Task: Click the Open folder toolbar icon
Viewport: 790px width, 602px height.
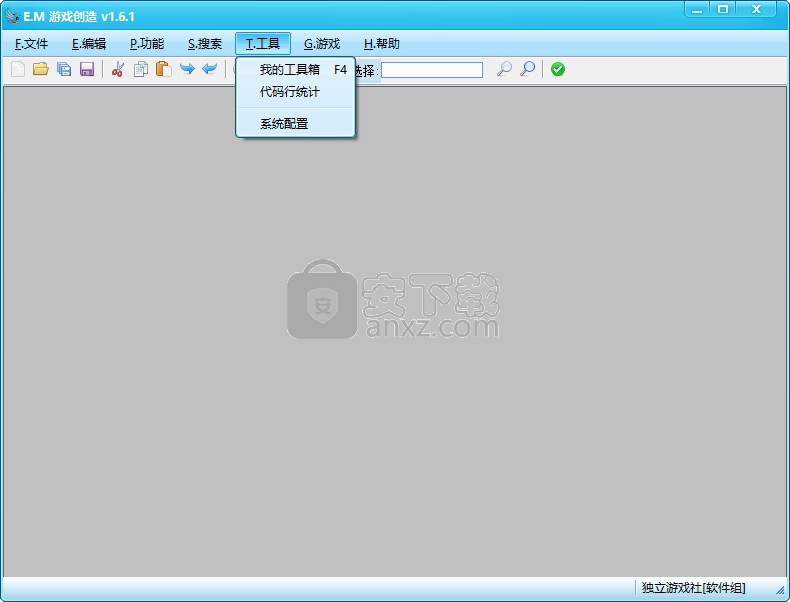Action: click(41, 69)
